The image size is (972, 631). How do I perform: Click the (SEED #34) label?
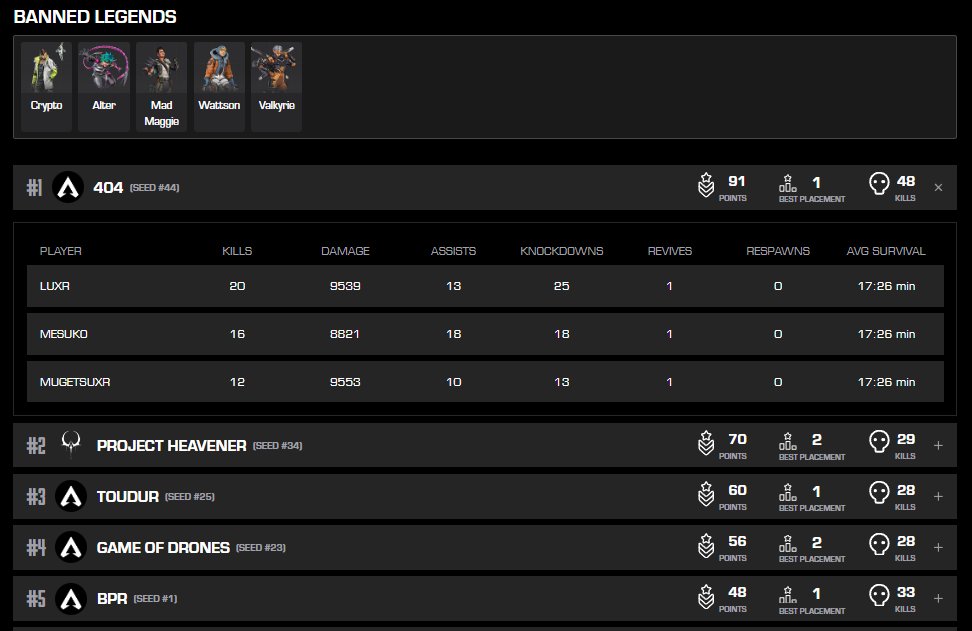277,445
